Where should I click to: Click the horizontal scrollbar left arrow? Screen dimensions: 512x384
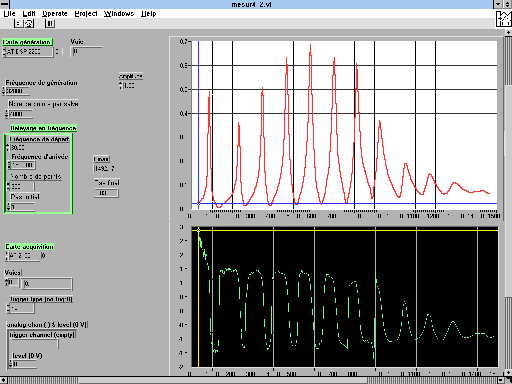pos(3,380)
